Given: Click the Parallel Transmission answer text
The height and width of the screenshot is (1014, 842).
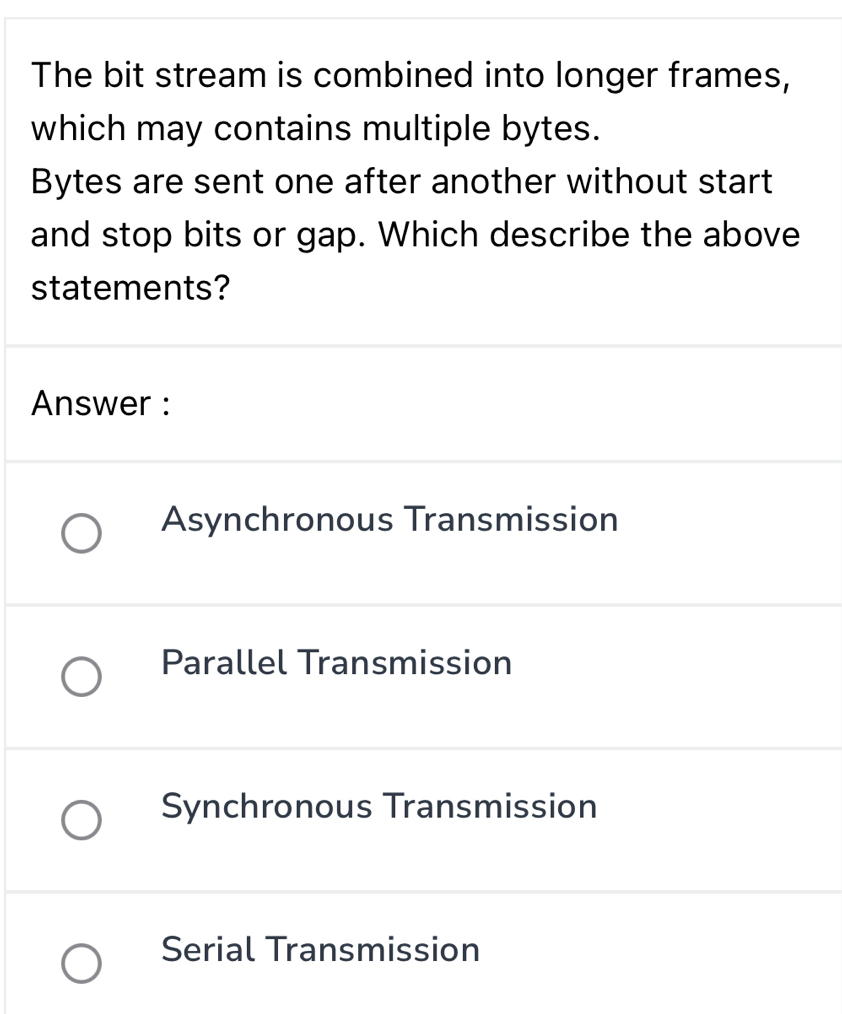Looking at the screenshot, I should tap(336, 663).
